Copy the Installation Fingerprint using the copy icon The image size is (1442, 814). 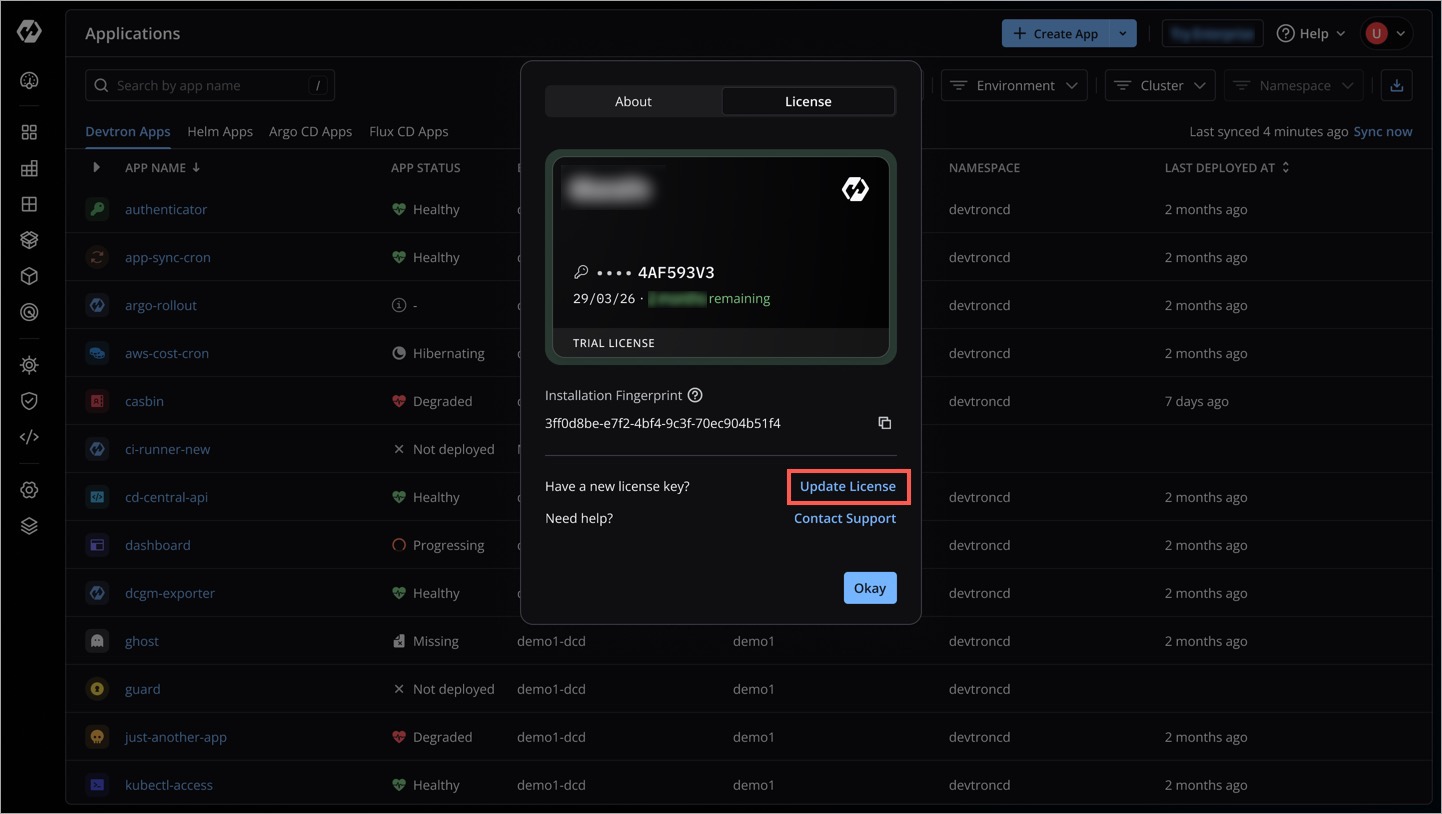pos(884,422)
